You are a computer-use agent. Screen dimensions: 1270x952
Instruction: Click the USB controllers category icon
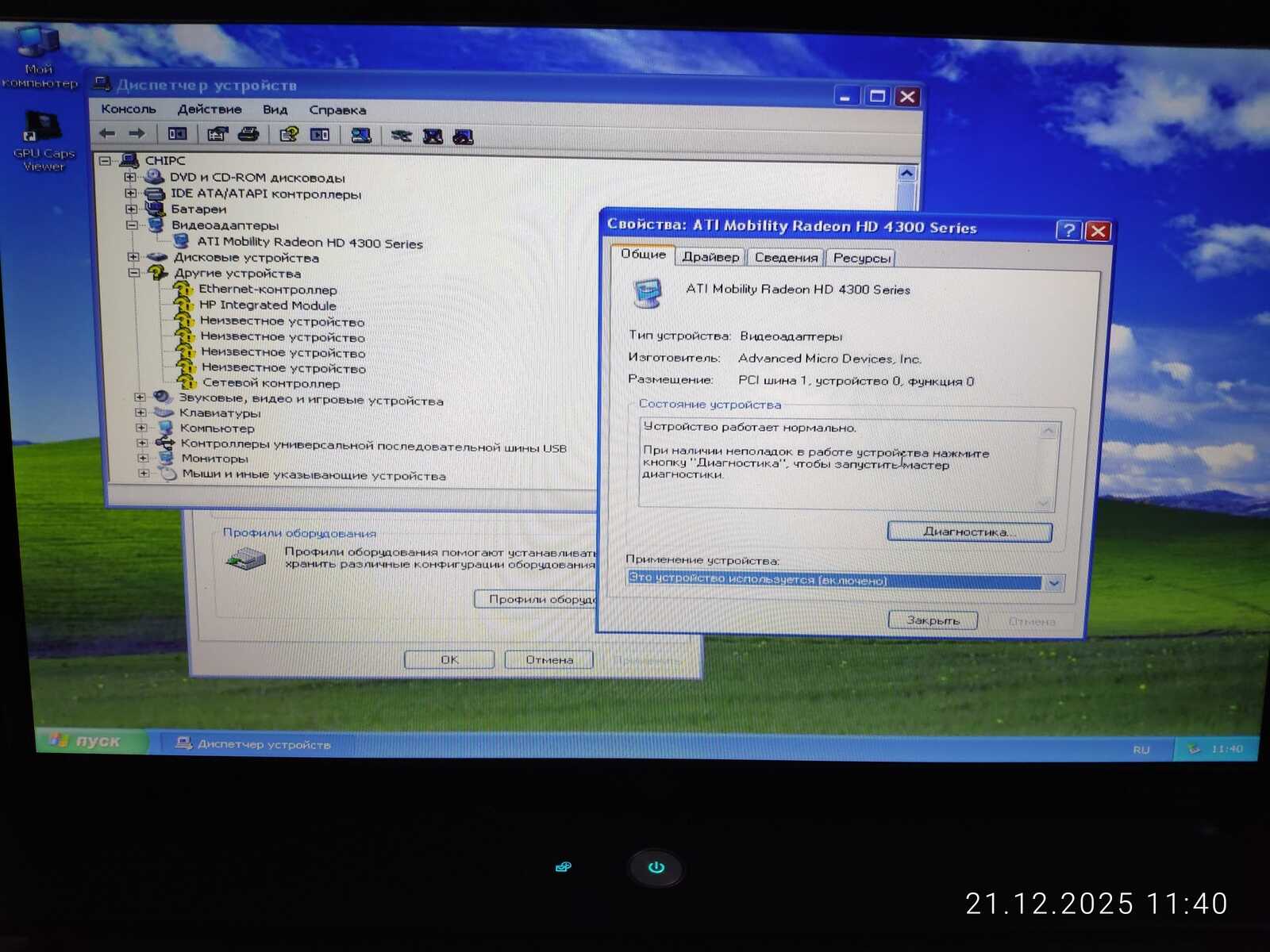pyautogui.click(x=165, y=443)
